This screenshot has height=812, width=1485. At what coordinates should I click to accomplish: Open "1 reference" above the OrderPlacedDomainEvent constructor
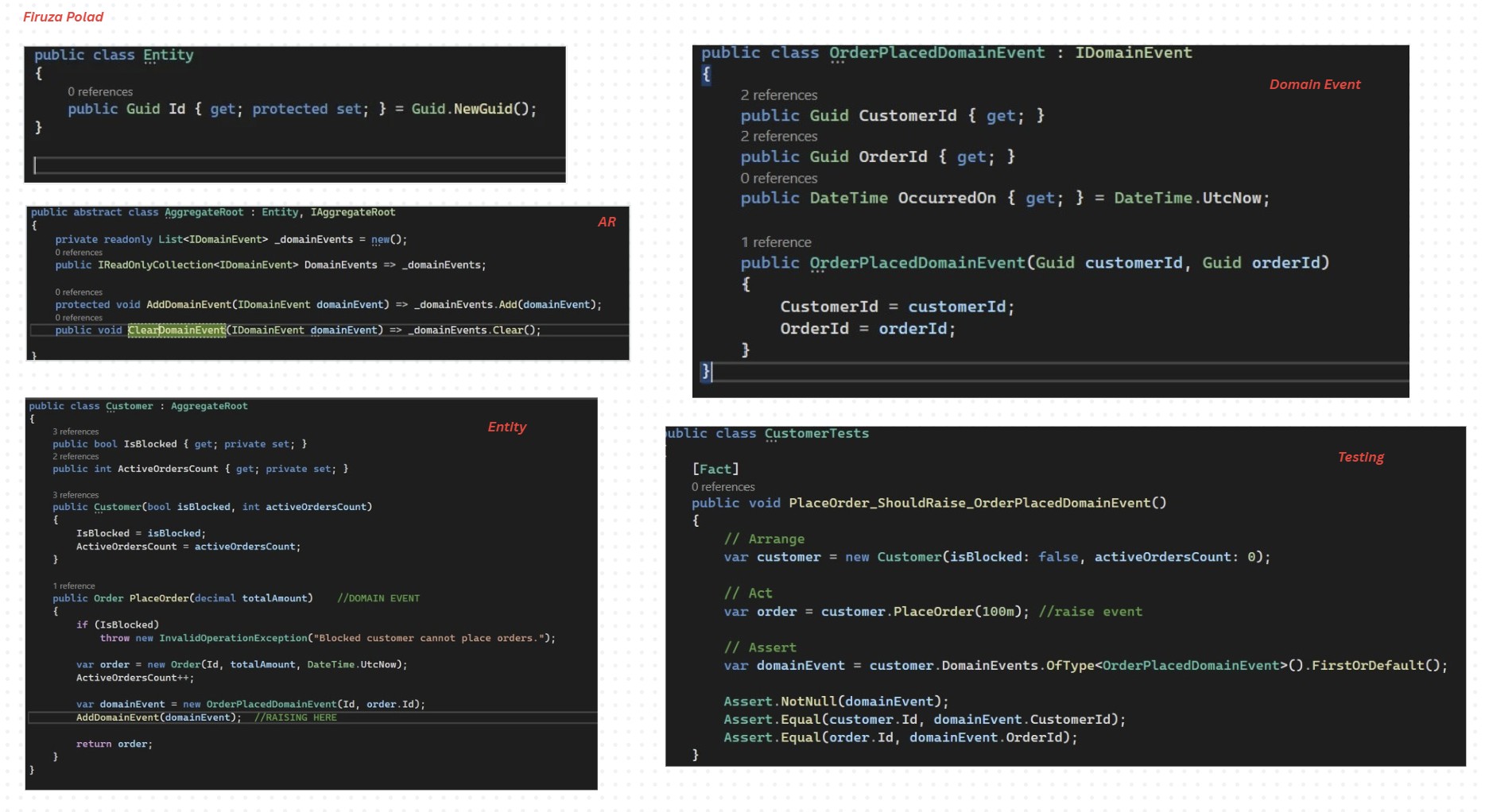(776, 242)
